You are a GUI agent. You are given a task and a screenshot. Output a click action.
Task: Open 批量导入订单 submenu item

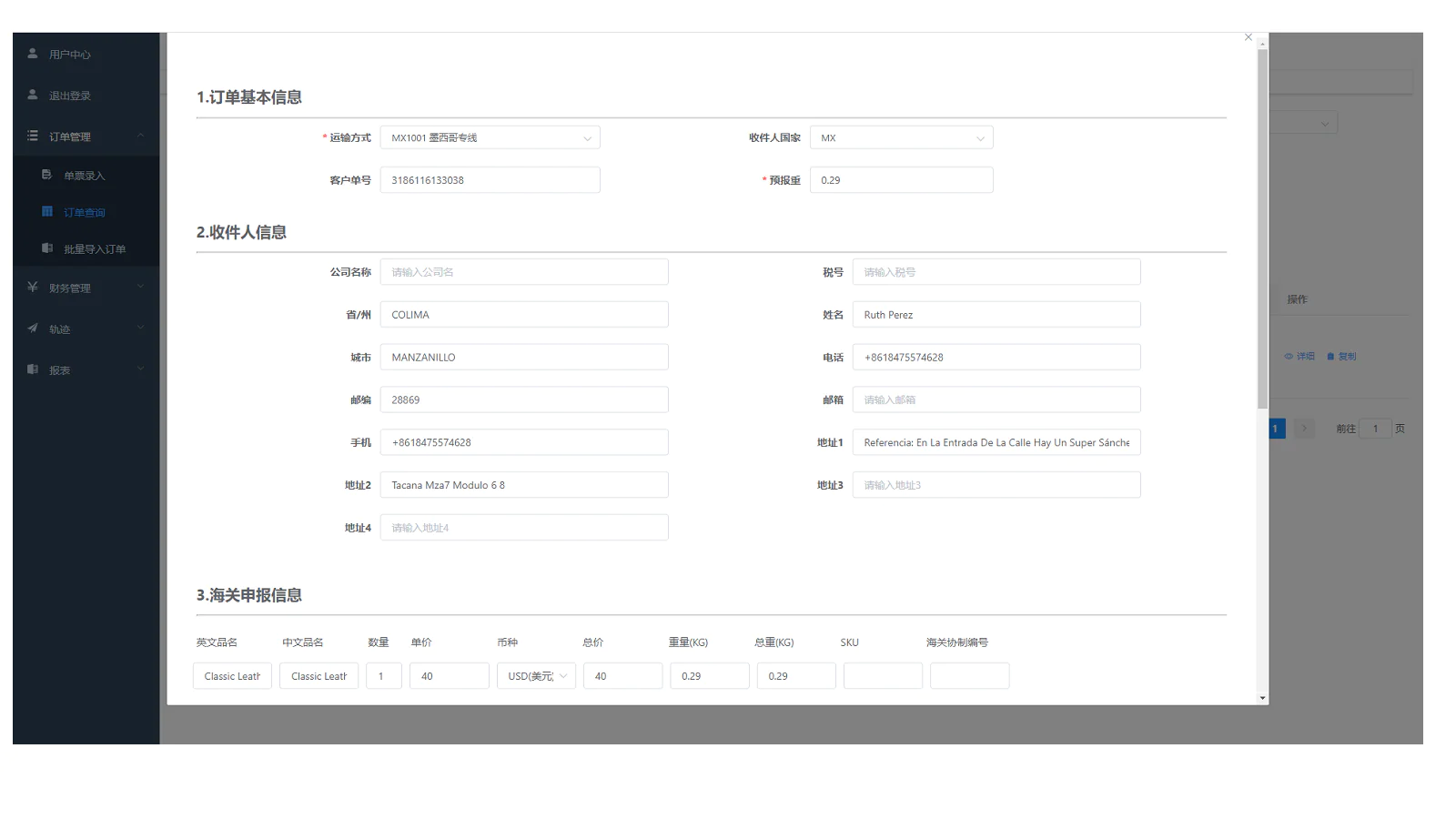coord(86,248)
